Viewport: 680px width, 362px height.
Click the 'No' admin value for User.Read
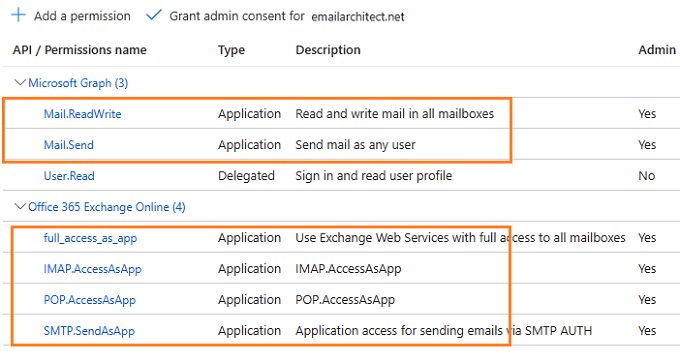(x=646, y=176)
